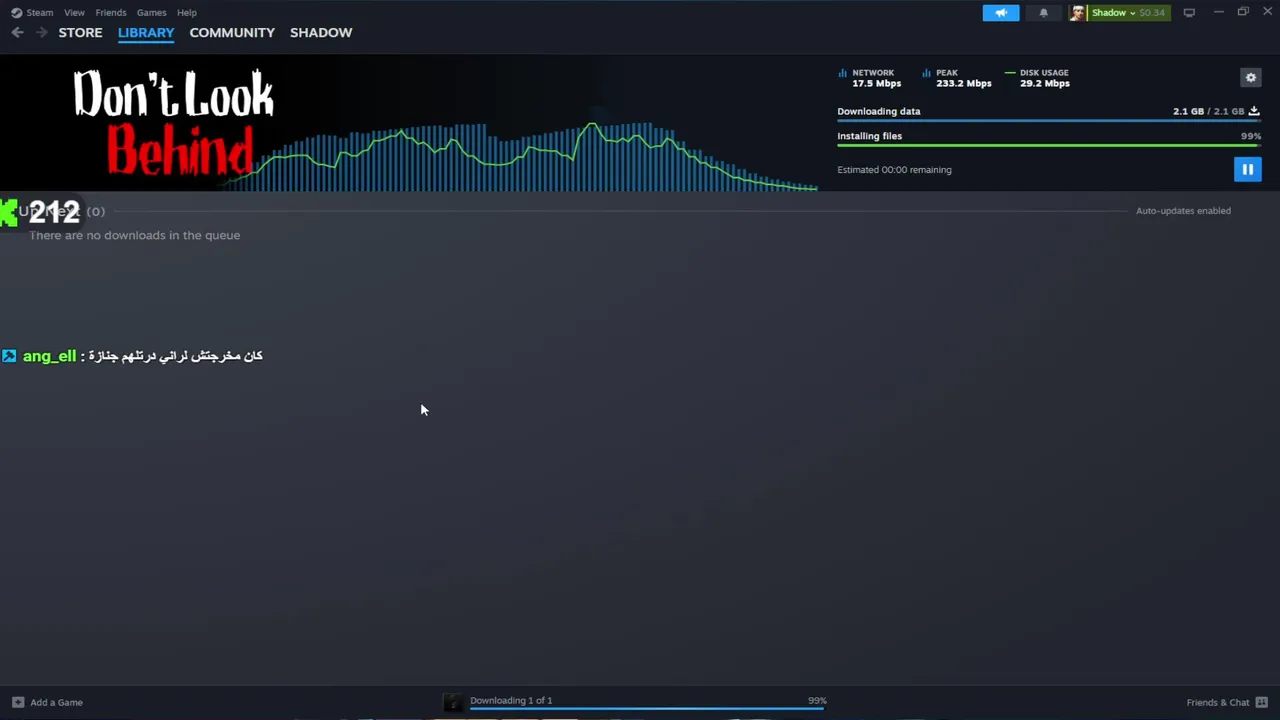Click the Friends & Chat icon

pyautogui.click(x=1262, y=702)
